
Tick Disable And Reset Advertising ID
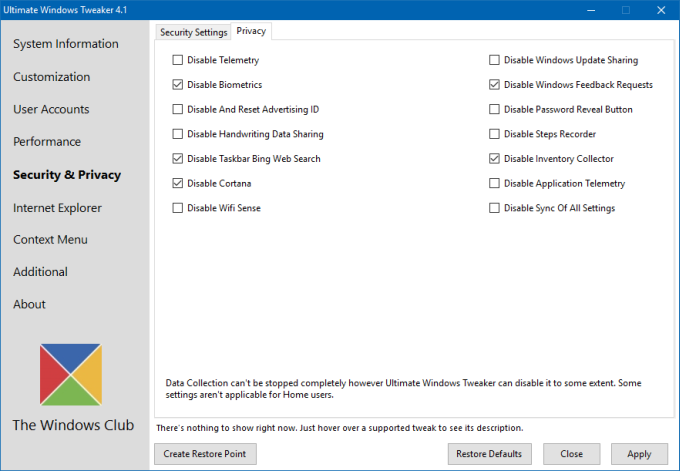[178, 110]
